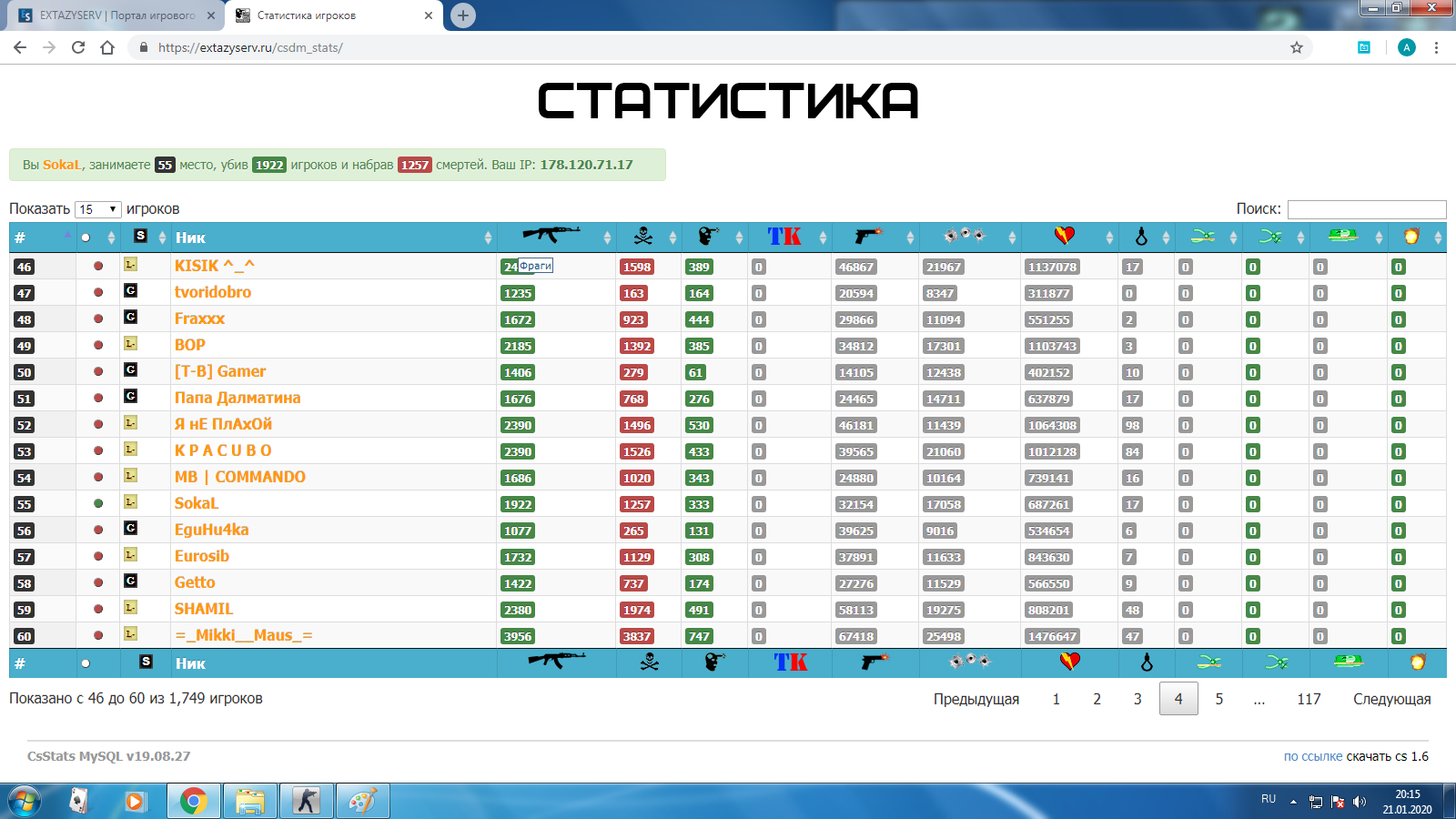
Task: Click the firing pistol icon in the header row
Action: pos(868,237)
